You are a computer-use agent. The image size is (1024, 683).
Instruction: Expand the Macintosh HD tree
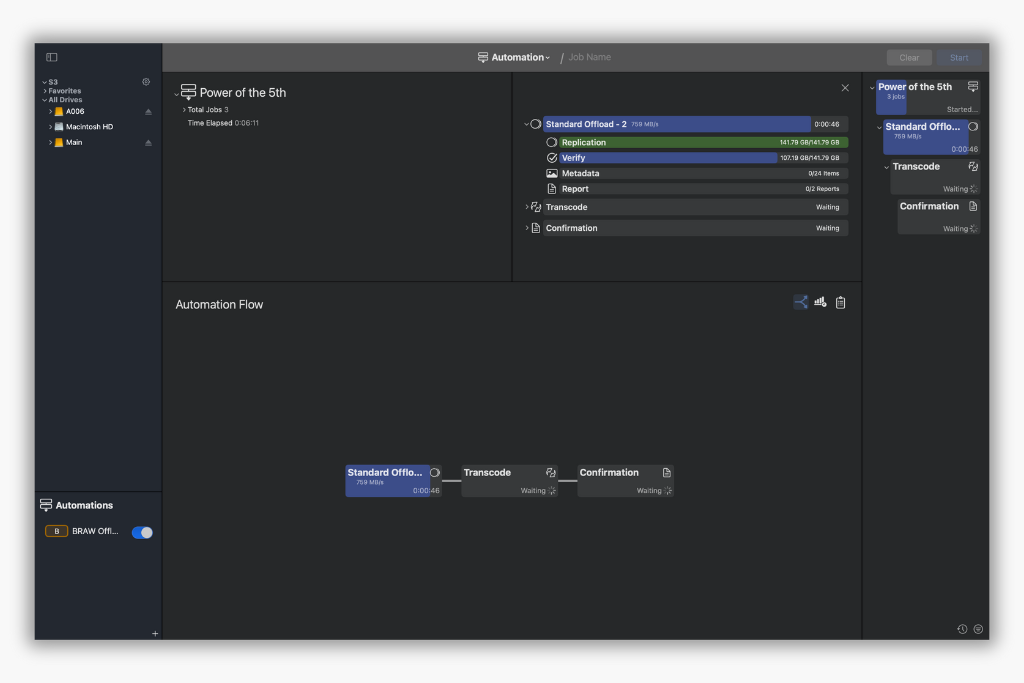click(50, 127)
